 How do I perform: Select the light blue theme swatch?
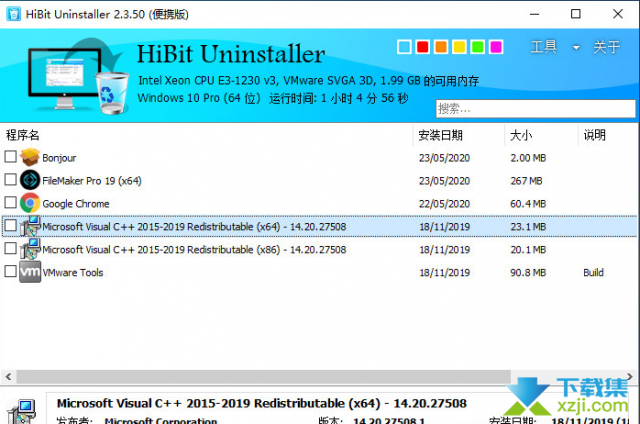pyautogui.click(x=404, y=47)
